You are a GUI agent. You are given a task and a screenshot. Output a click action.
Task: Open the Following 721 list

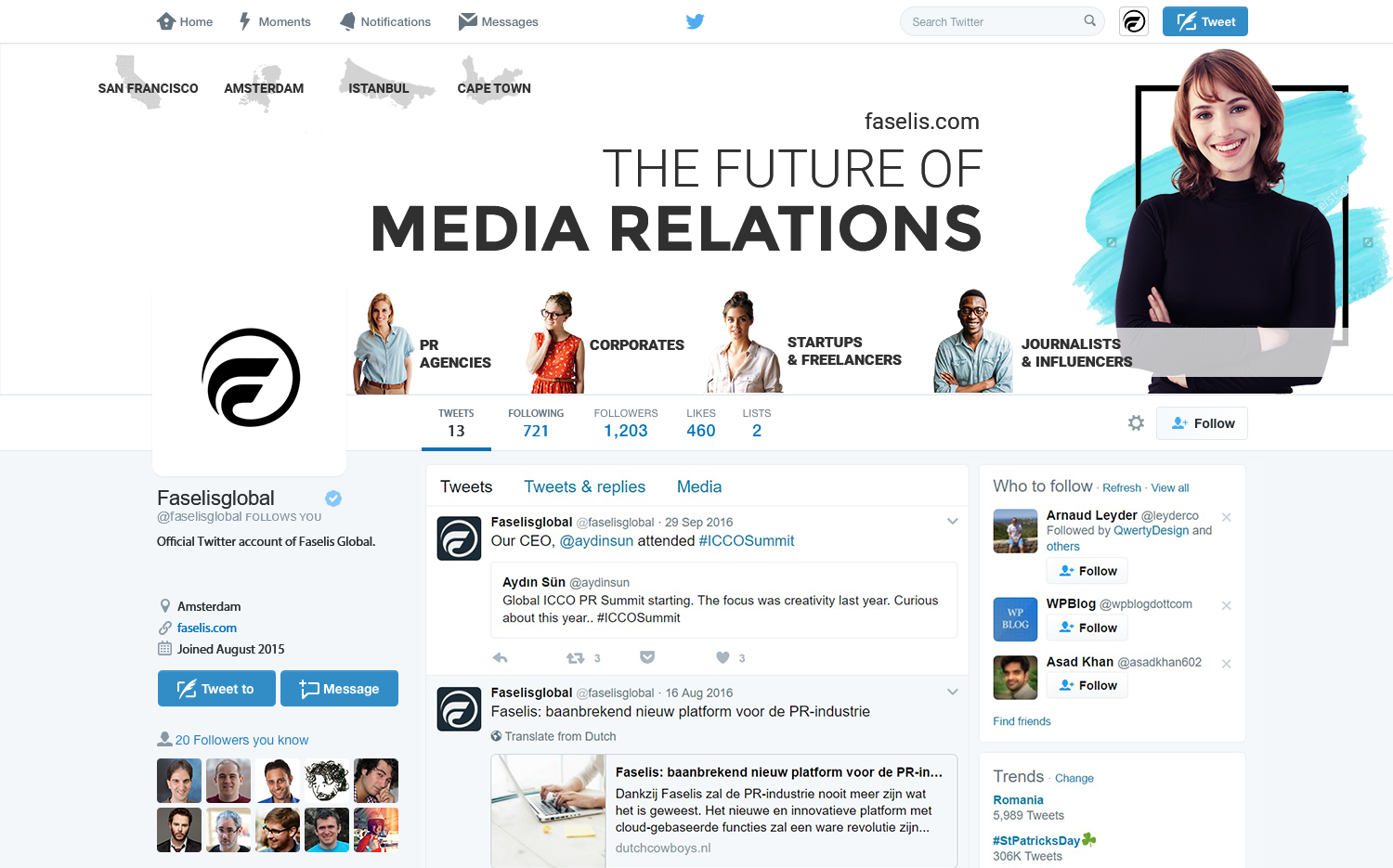tap(536, 422)
